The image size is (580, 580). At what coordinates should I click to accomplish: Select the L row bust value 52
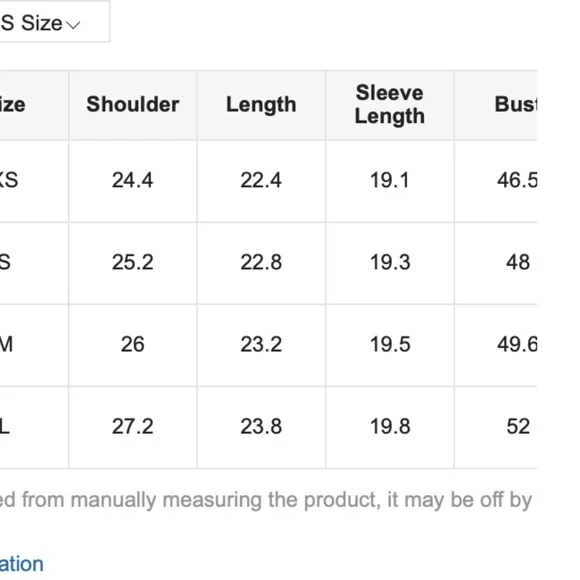pyautogui.click(x=518, y=426)
